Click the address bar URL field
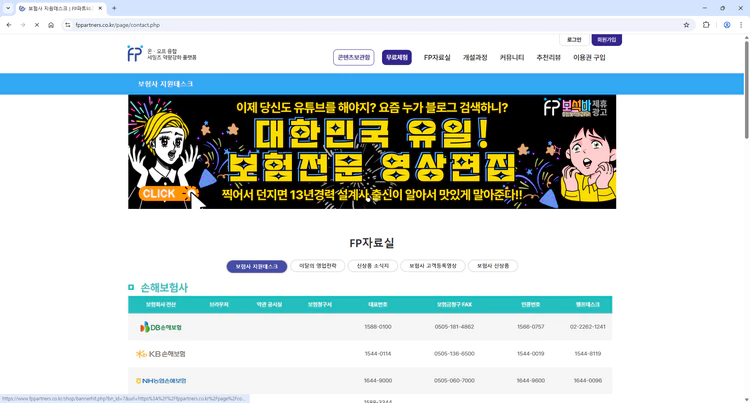 click(x=373, y=25)
